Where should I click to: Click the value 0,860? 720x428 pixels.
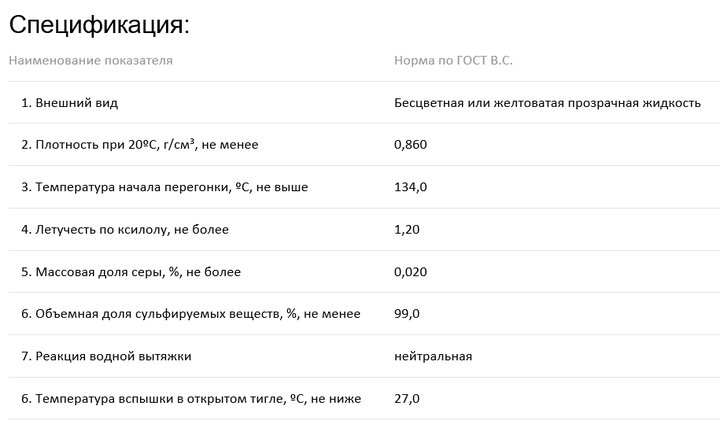coord(411,145)
